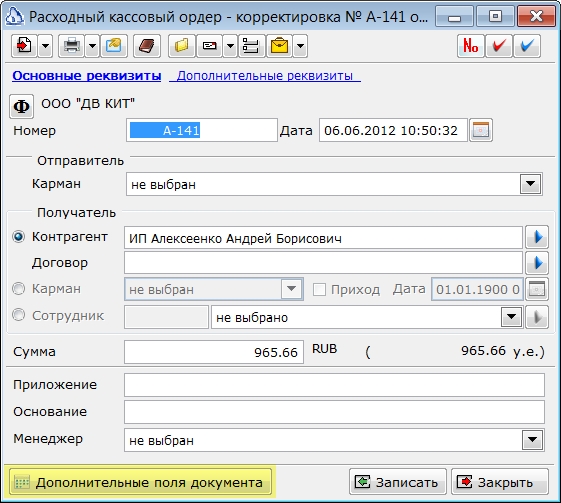Click the printer icon in toolbar

click(x=71, y=46)
